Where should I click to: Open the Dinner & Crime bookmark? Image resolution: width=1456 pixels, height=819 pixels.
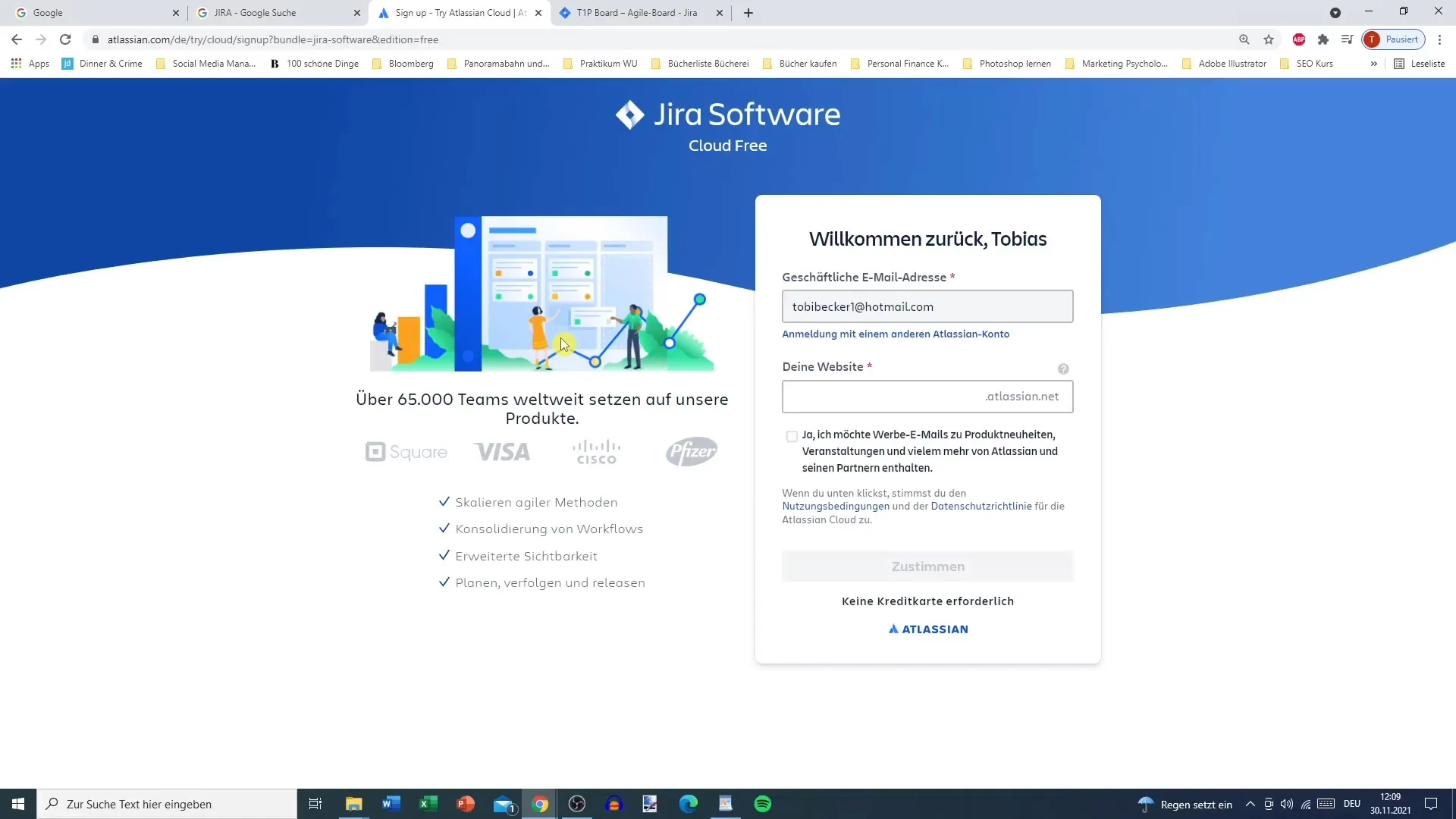tap(102, 64)
